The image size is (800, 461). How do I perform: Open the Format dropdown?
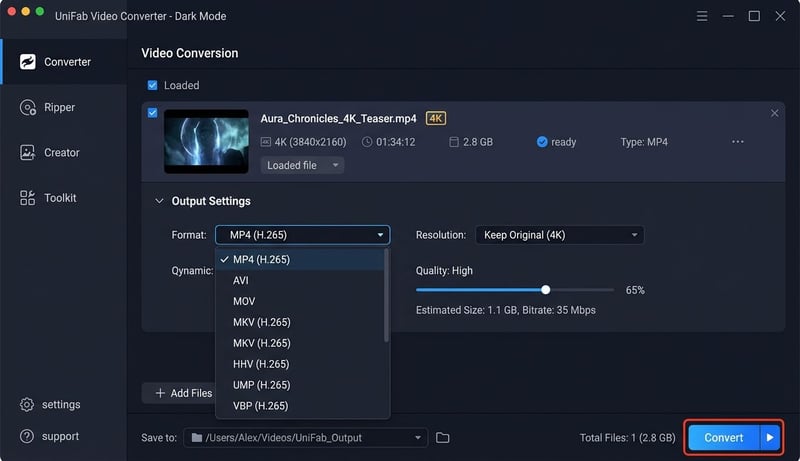coord(303,235)
